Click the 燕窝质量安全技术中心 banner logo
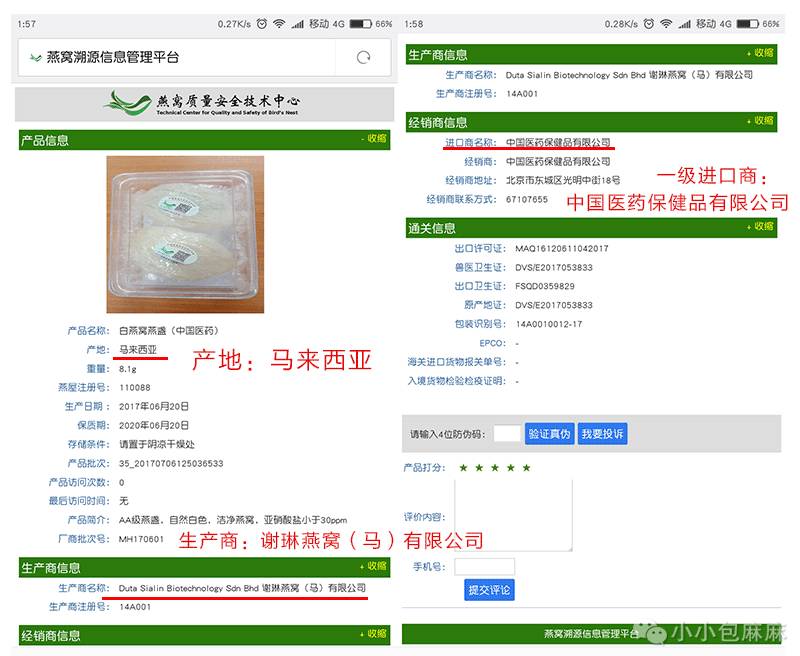800x656 pixels. (x=203, y=104)
